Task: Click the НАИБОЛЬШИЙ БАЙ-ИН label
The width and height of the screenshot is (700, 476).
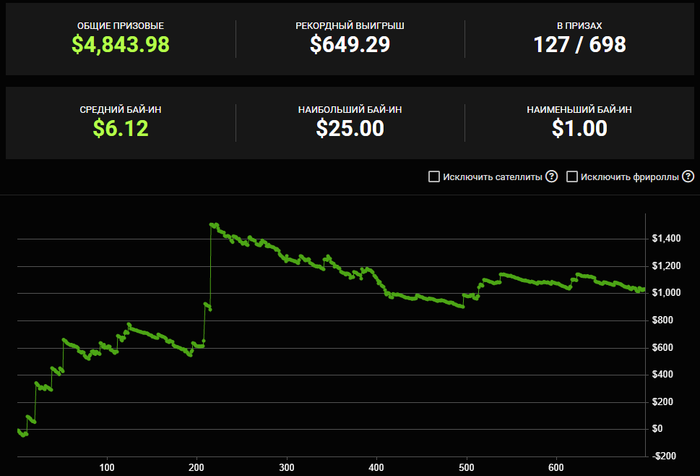Action: [350, 110]
